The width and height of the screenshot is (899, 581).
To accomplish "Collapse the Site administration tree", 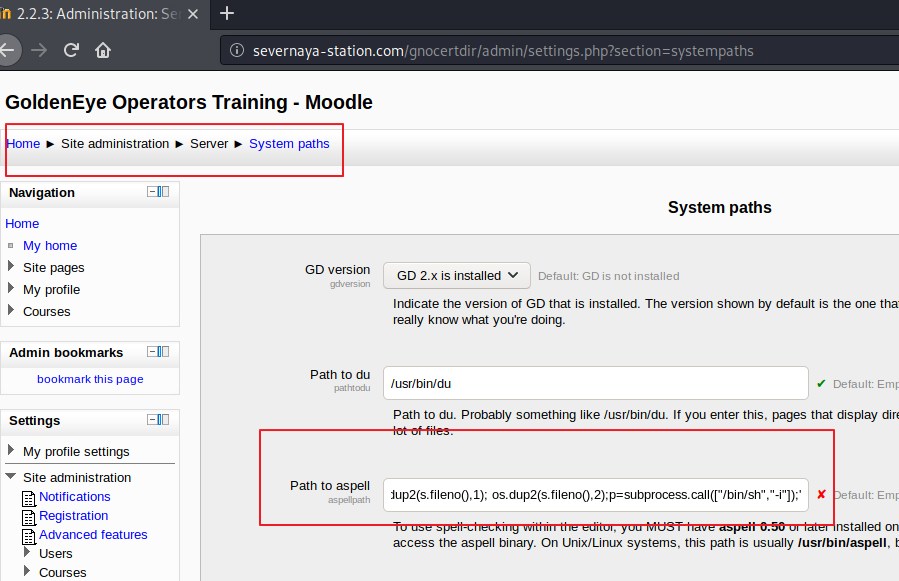I will [11, 477].
